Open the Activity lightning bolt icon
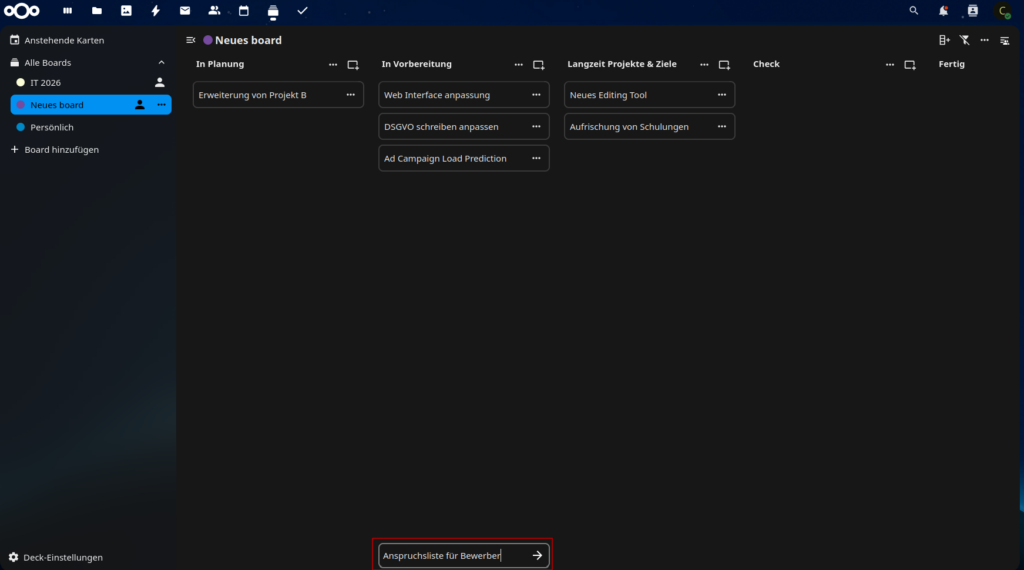 click(x=155, y=11)
